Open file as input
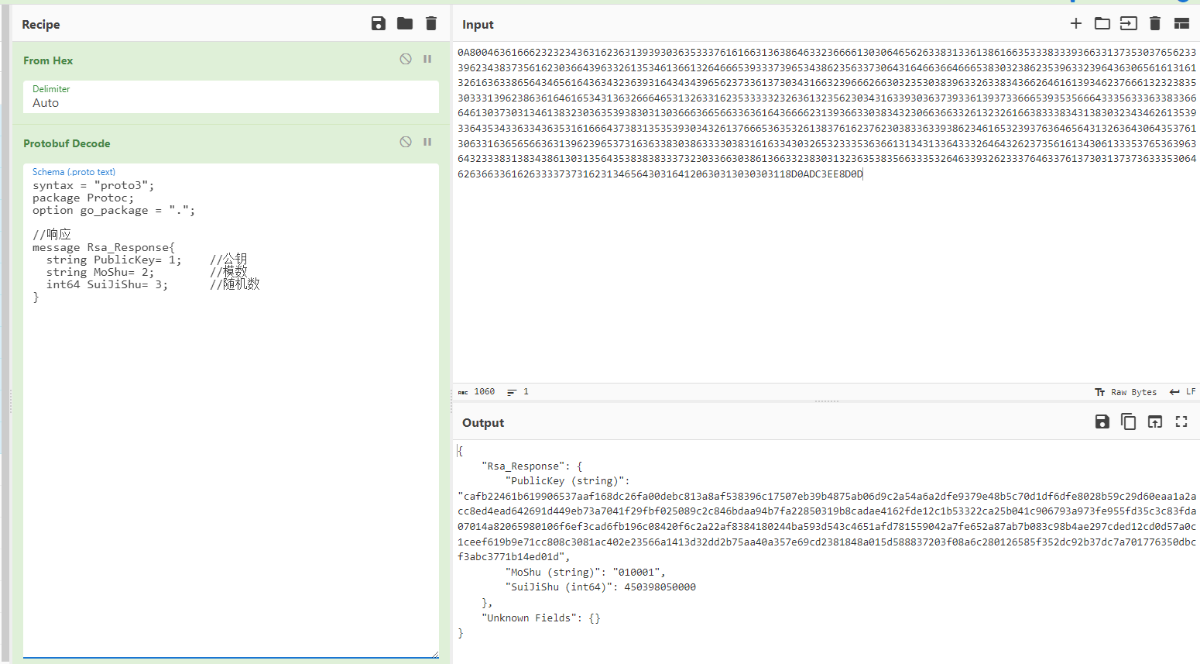This screenshot has width=1200, height=664. (x=1128, y=24)
